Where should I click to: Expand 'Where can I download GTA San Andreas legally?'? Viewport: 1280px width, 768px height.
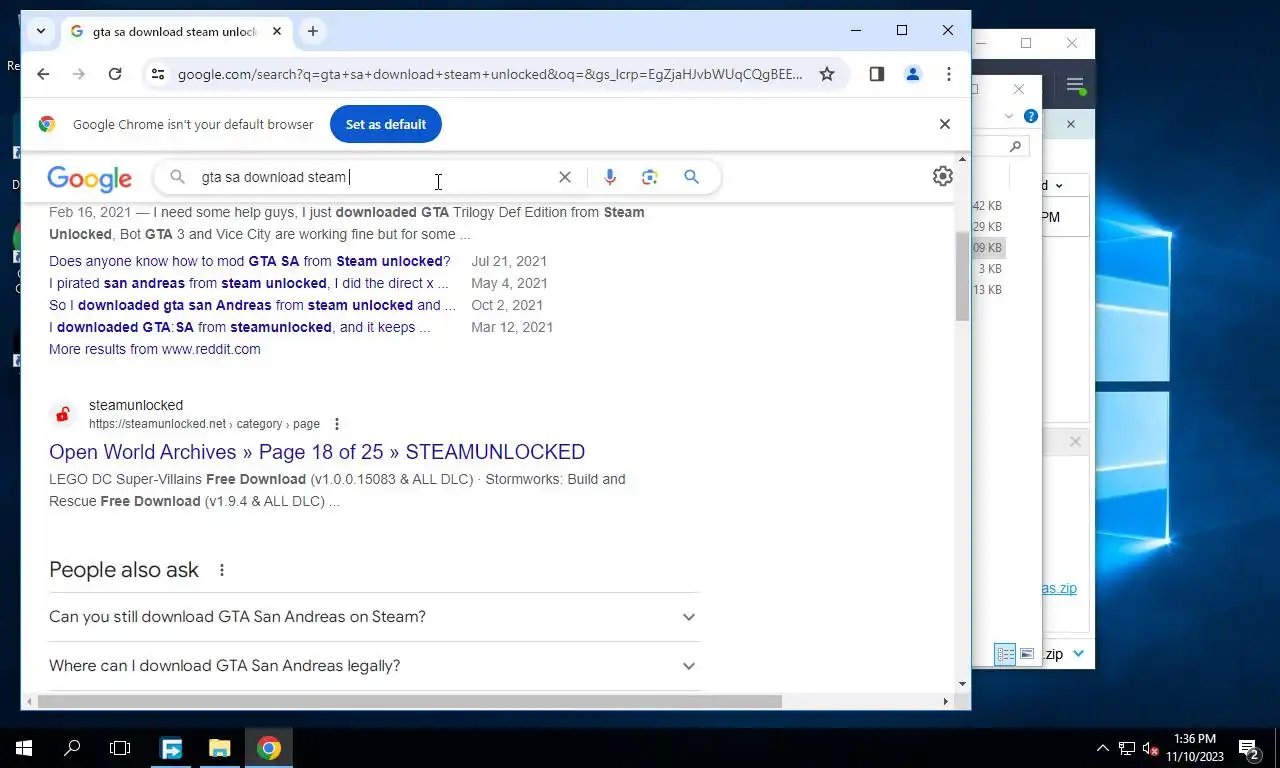point(374,666)
